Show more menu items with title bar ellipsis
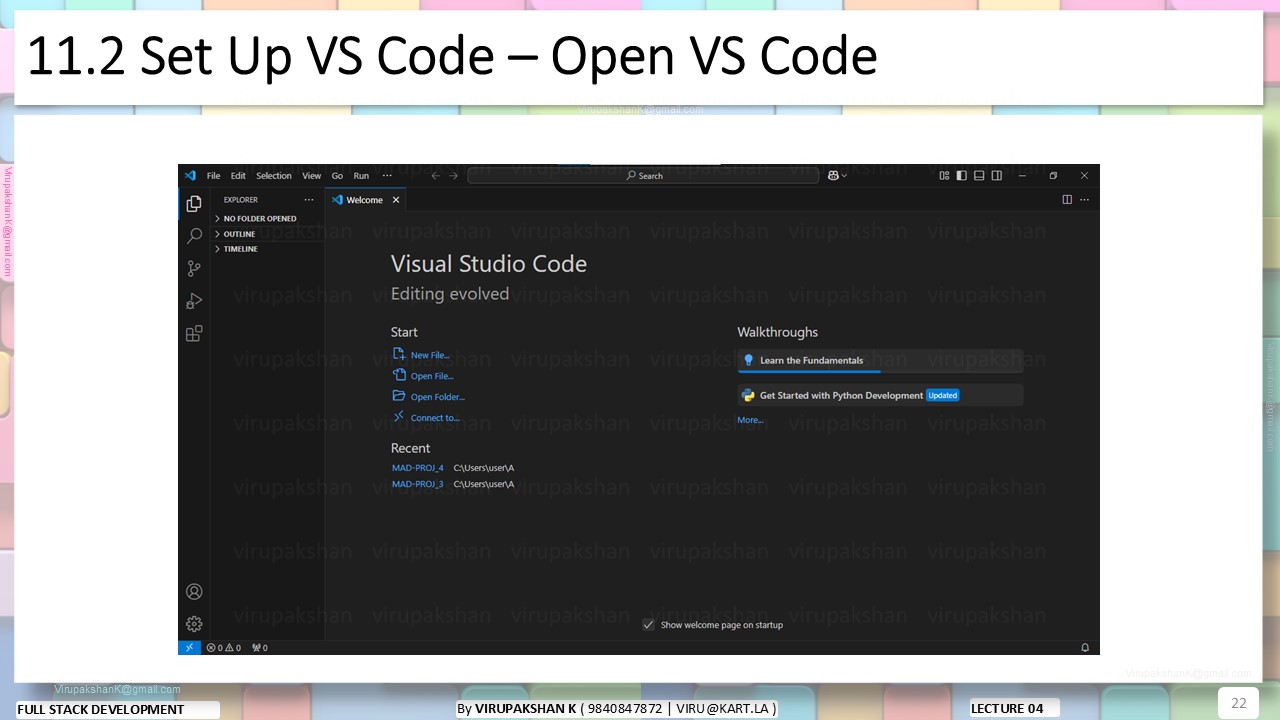1280x720 pixels. pos(387,175)
